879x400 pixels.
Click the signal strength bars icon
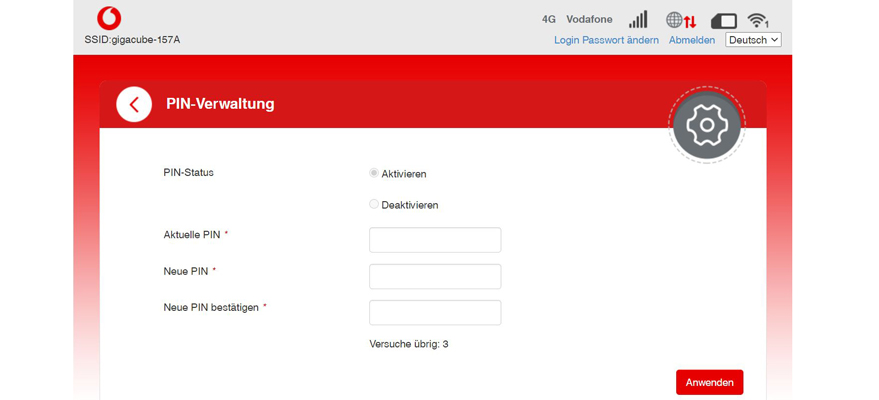(638, 20)
